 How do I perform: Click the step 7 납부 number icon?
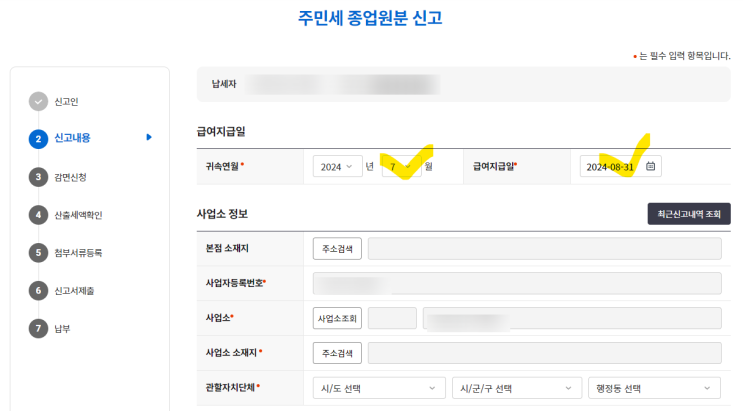tap(38, 328)
